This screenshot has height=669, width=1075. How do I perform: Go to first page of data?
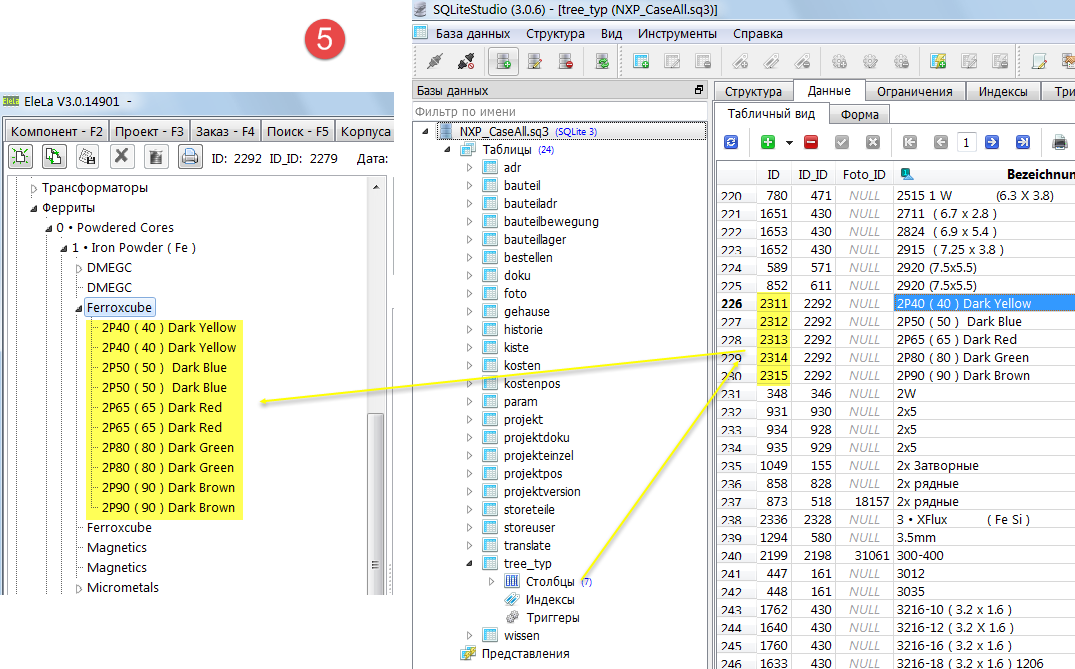[x=910, y=142]
